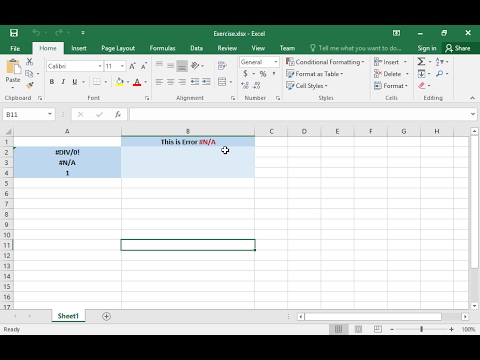Open Format as Table menu
480x360 pixels.
tap(315, 74)
